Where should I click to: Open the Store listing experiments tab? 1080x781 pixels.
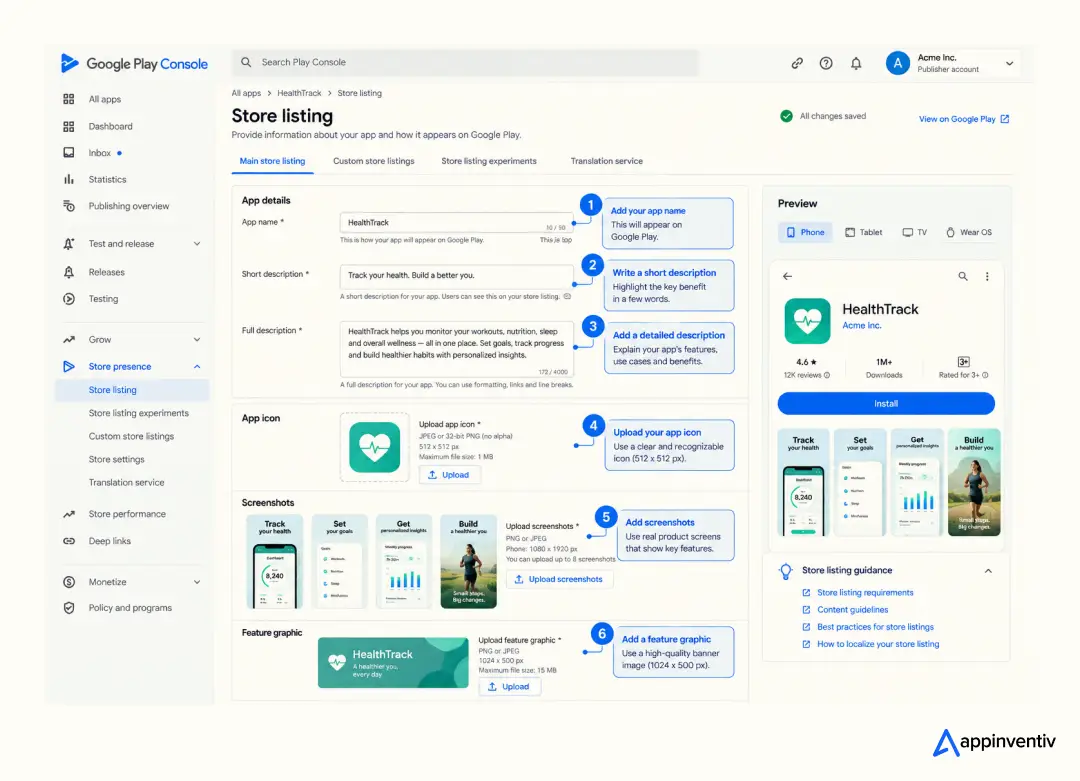489,161
